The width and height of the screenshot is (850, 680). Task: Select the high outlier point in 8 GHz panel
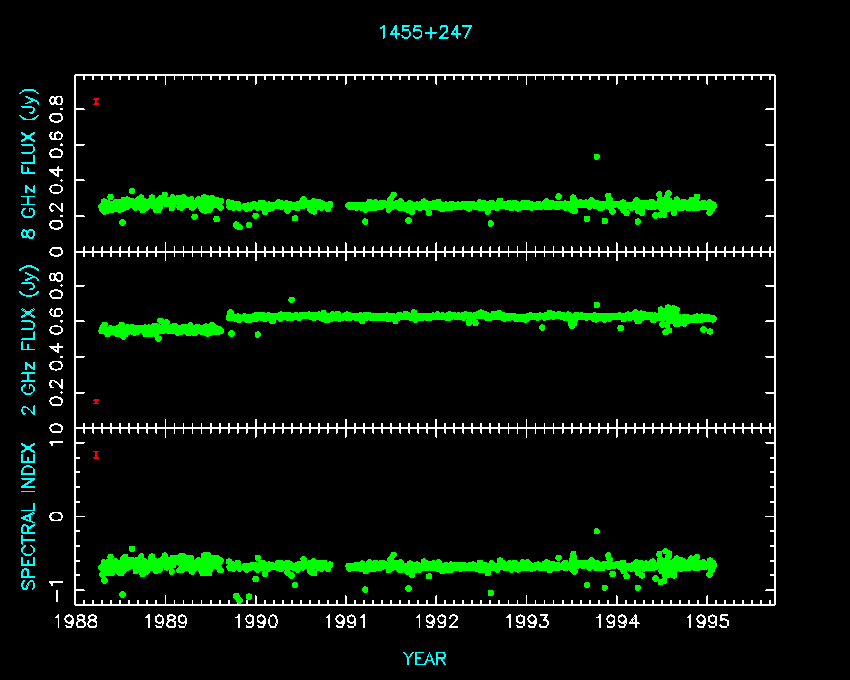(x=597, y=157)
